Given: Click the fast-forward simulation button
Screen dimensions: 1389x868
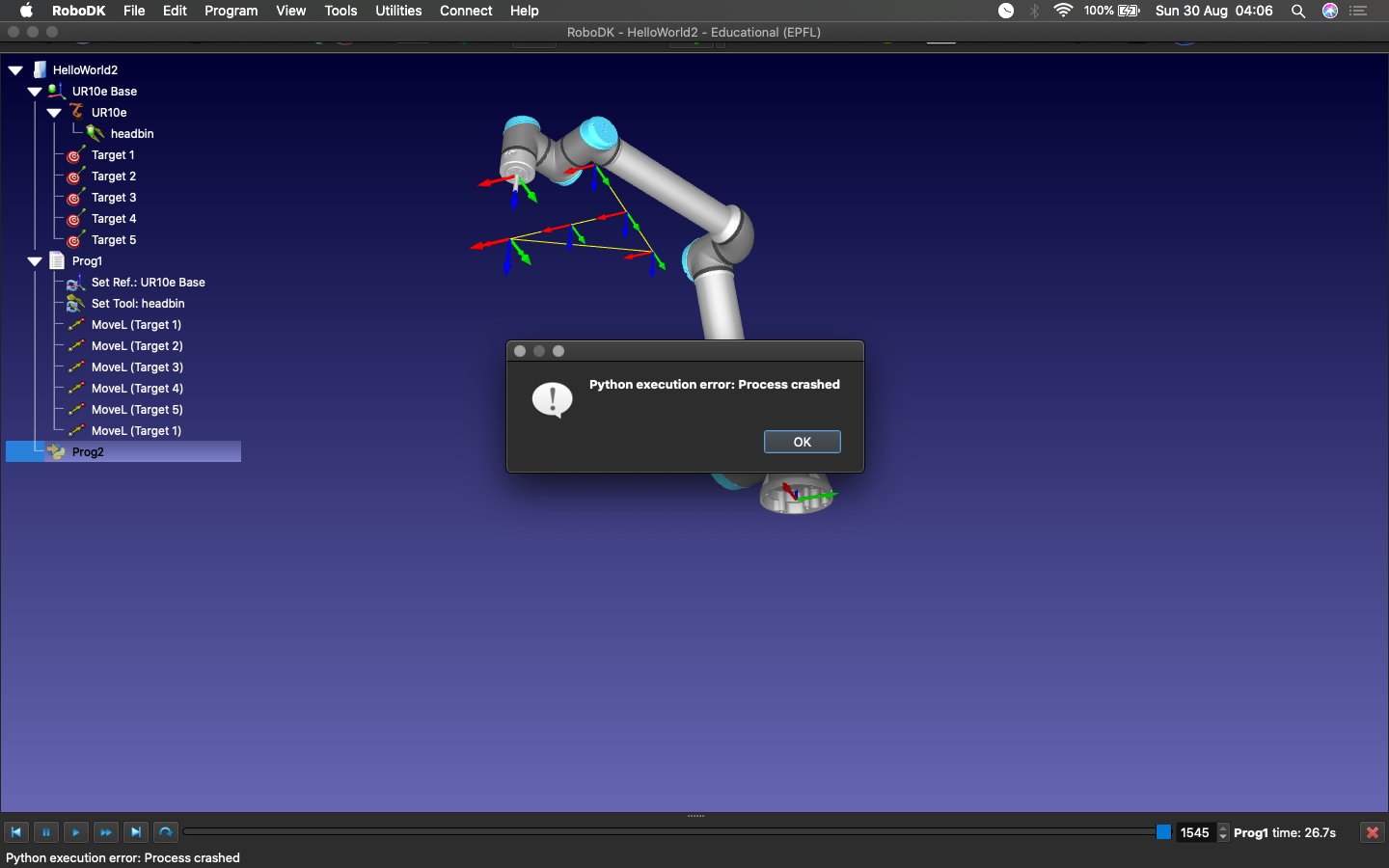Looking at the screenshot, I should 106,832.
